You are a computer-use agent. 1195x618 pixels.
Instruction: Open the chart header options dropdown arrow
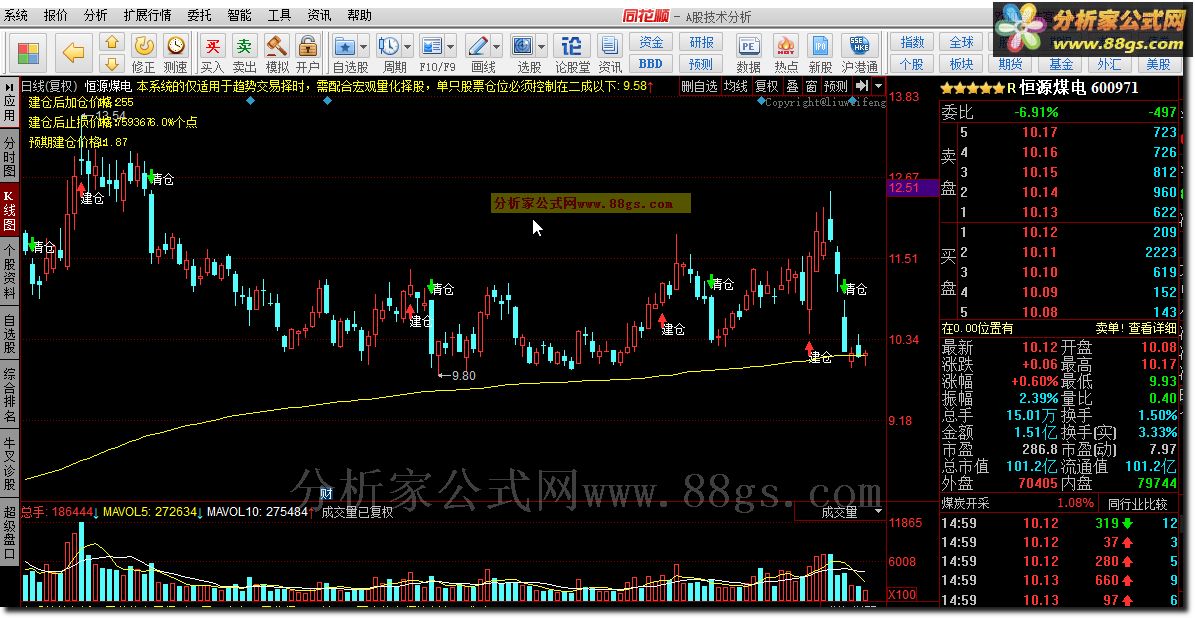pos(879,86)
